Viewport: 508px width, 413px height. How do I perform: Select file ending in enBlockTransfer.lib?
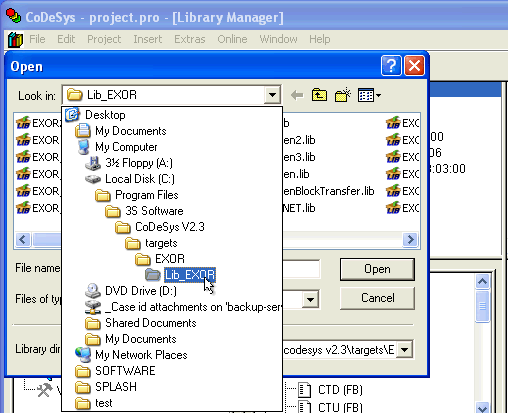point(328,191)
